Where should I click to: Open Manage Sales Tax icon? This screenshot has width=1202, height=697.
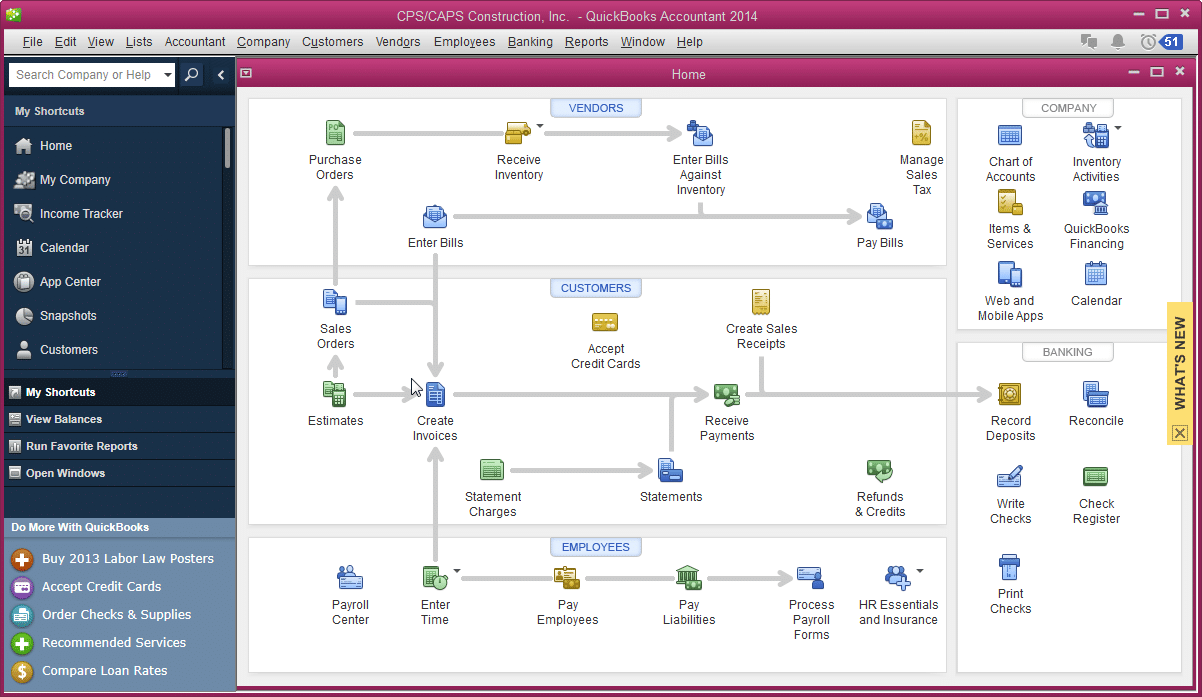coord(921,133)
